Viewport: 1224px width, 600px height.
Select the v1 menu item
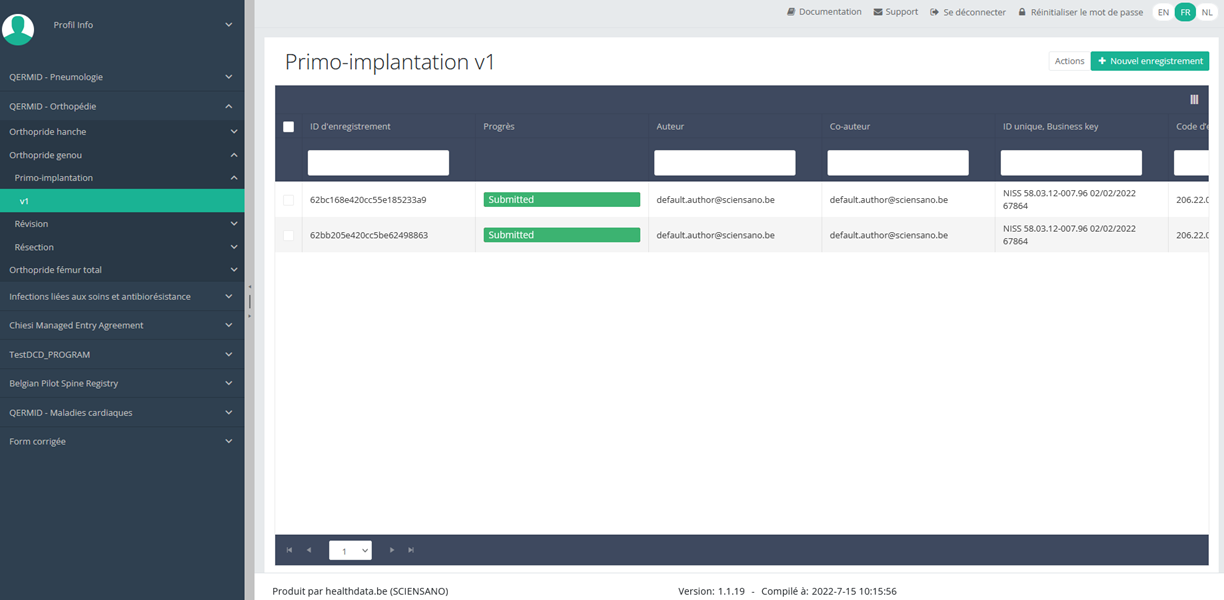point(122,201)
